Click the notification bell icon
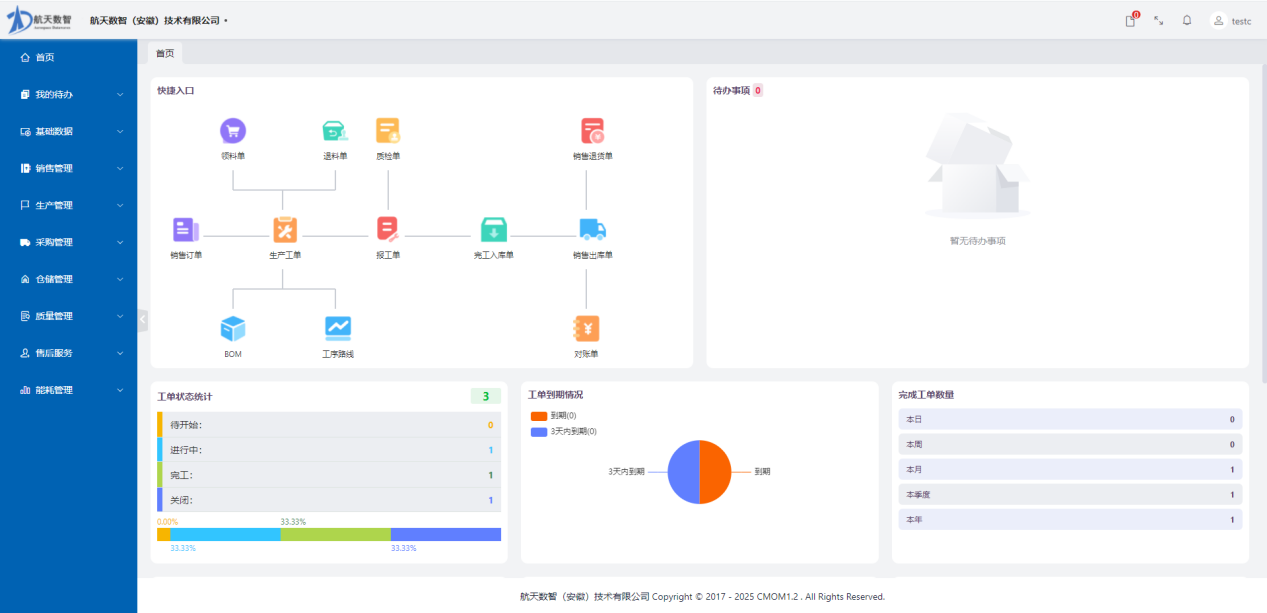The height and width of the screenshot is (613, 1267). pyautogui.click(x=1187, y=20)
